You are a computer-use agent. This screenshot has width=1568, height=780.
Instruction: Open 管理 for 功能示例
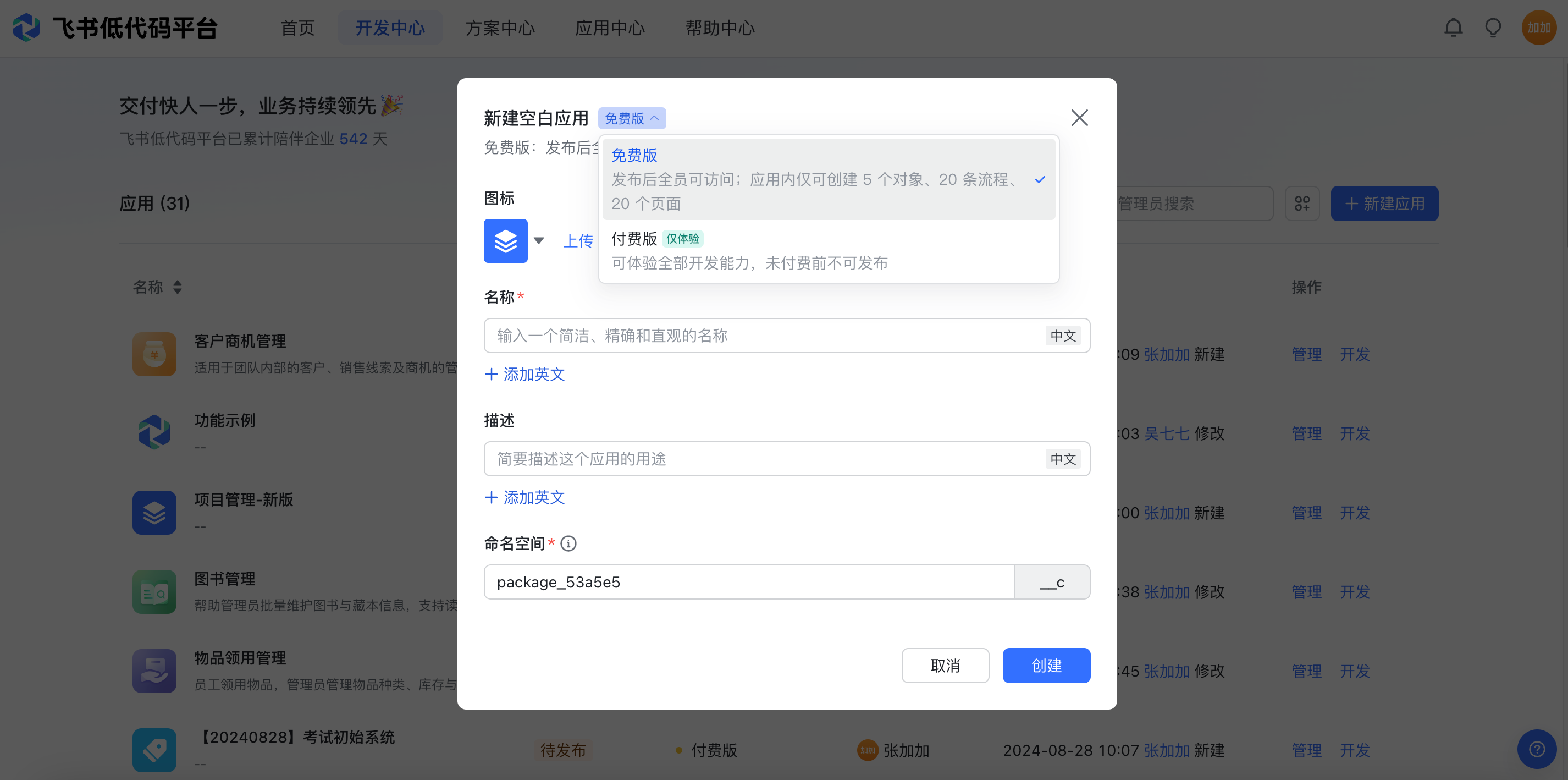coord(1306,433)
